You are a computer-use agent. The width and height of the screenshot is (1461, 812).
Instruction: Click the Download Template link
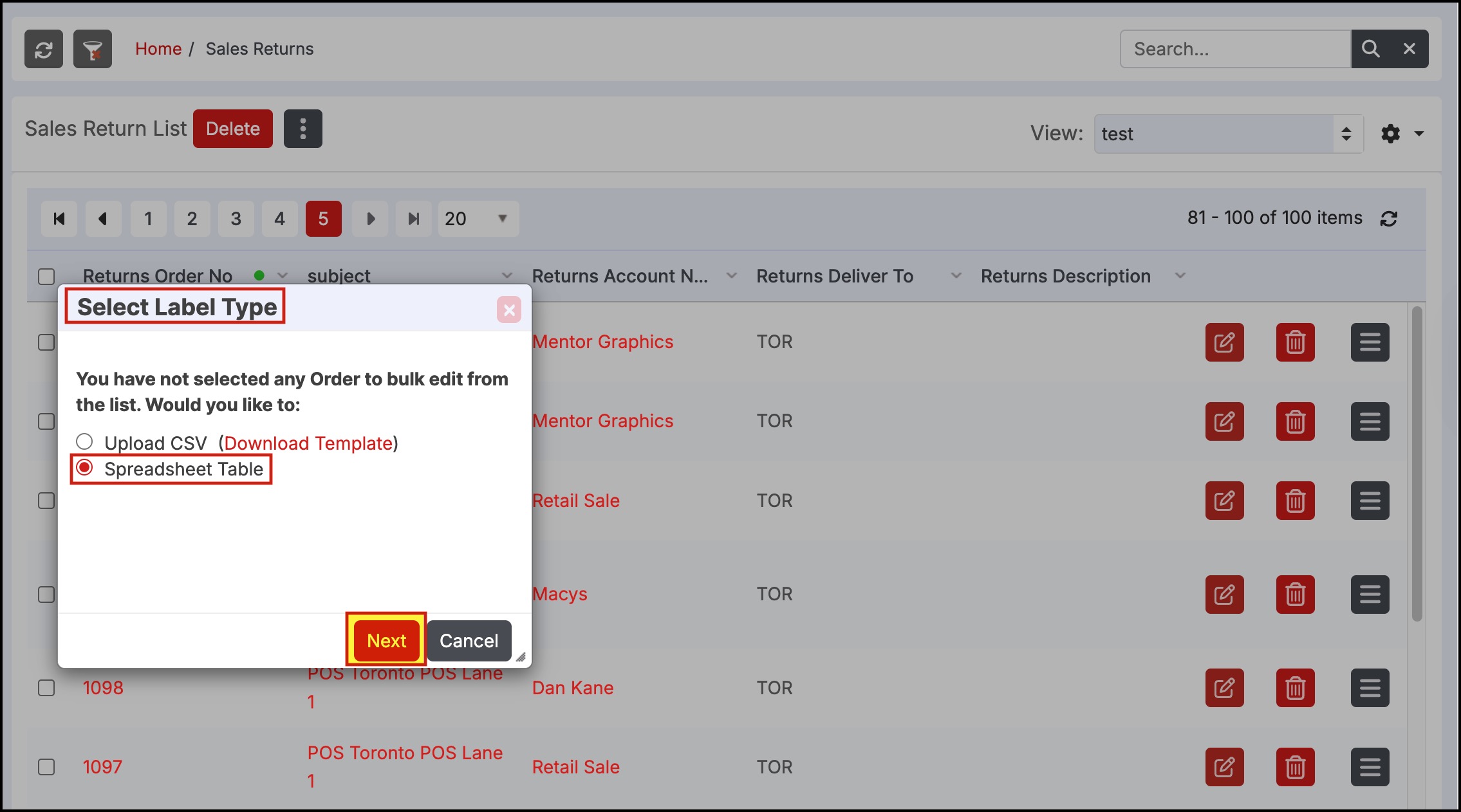click(x=308, y=443)
